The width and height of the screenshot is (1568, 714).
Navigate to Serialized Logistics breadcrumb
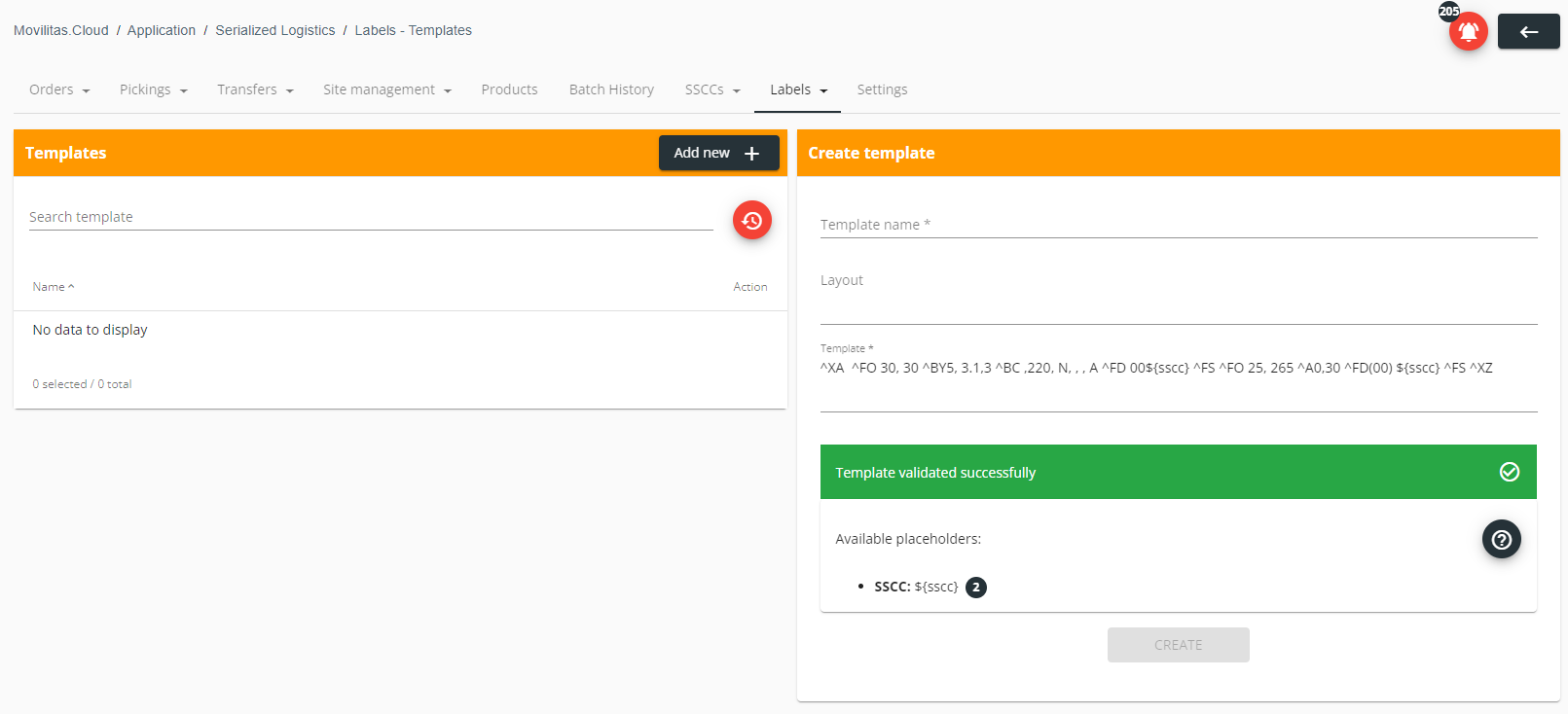[275, 30]
